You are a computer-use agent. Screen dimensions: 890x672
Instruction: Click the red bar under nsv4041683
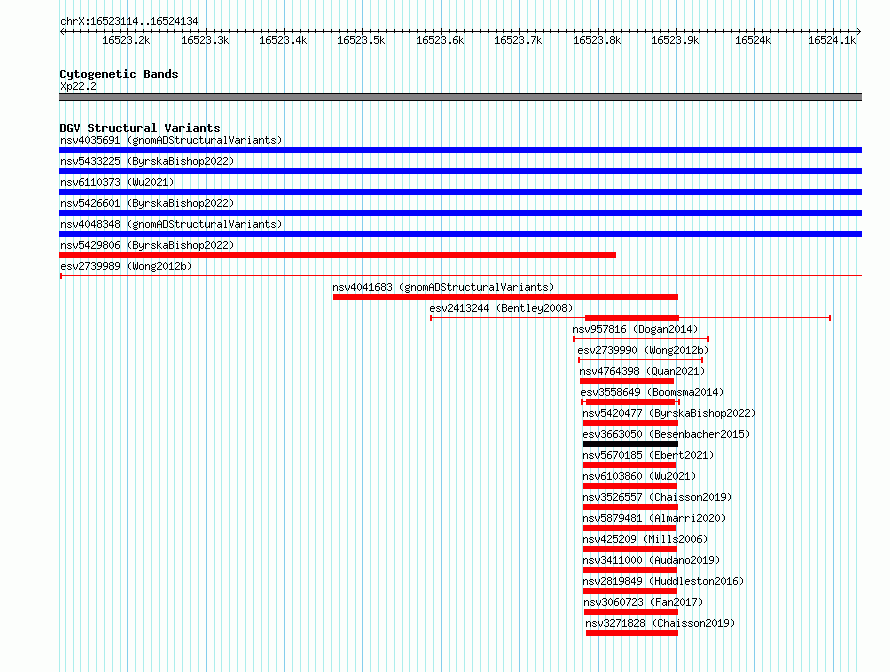click(x=505, y=297)
